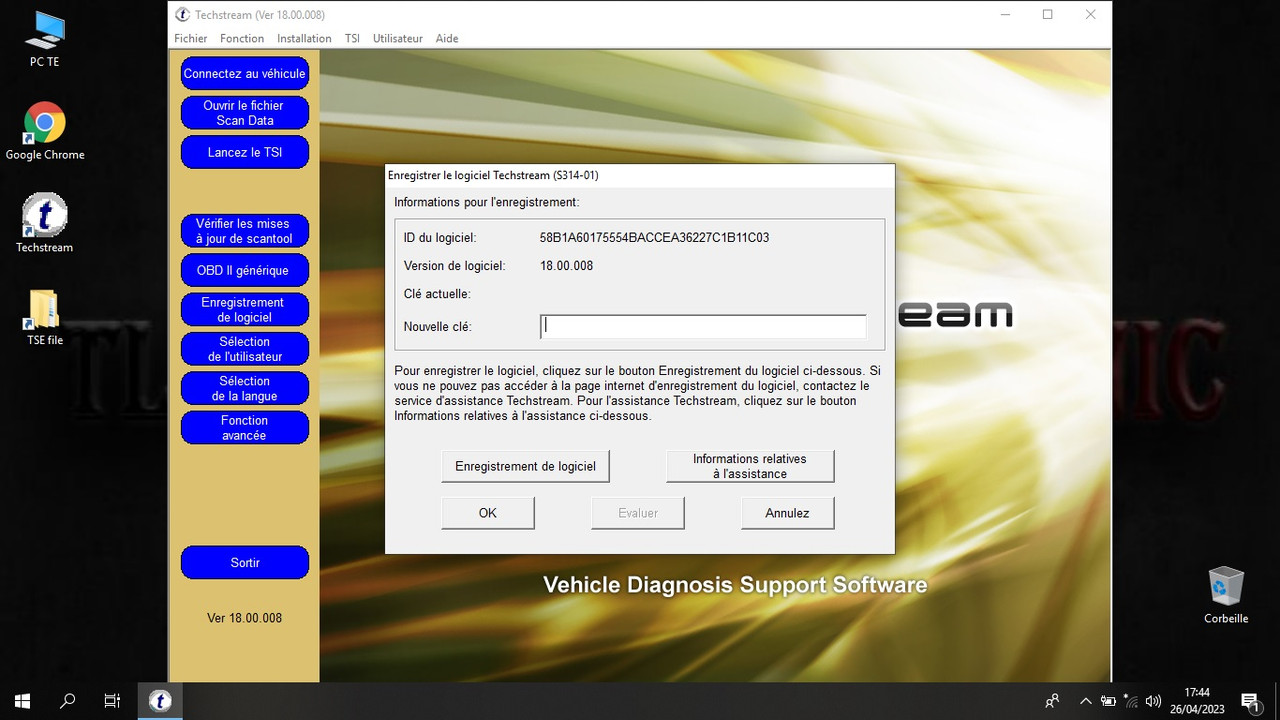Click the Lancez le TSI button

[245, 152]
